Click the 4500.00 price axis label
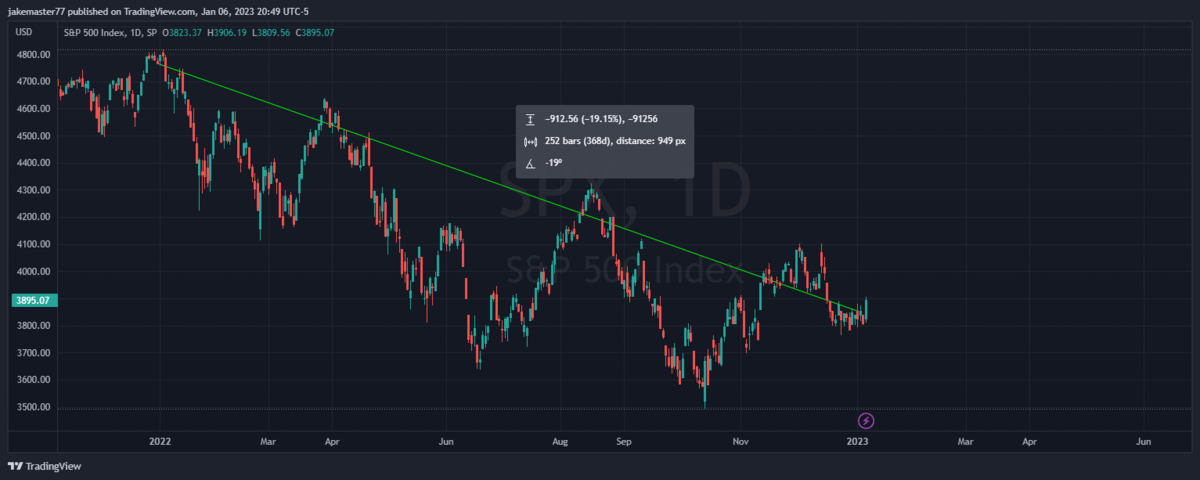1200x480 pixels. tap(33, 136)
